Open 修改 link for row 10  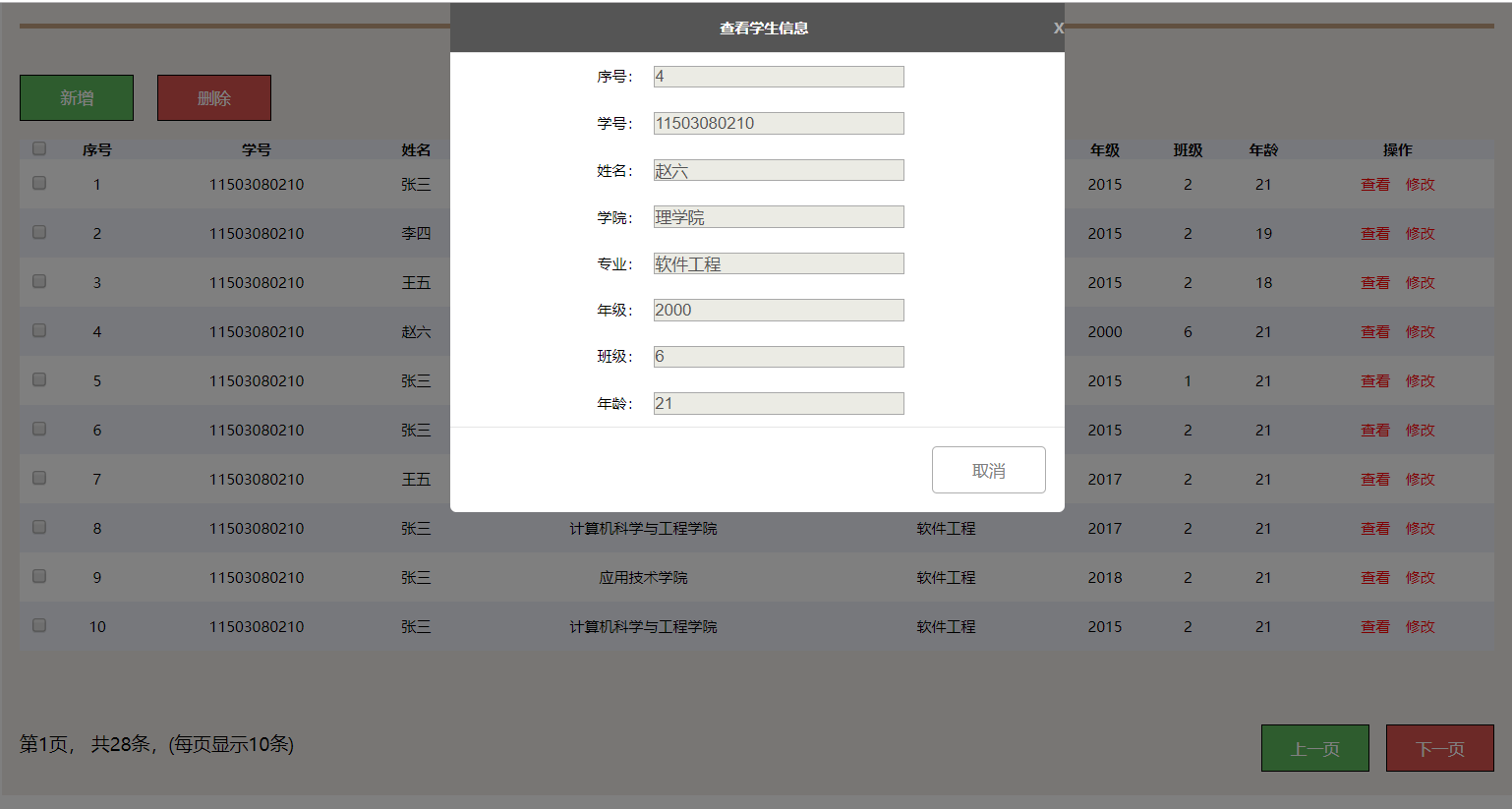click(1421, 627)
